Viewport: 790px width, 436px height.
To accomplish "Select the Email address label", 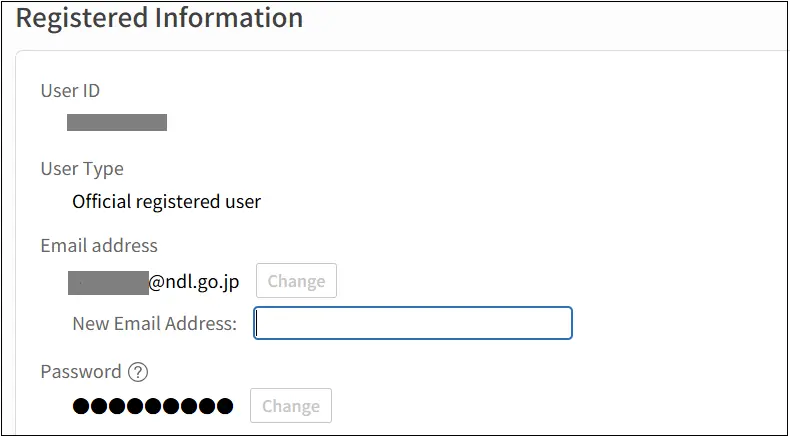I will pyautogui.click(x=99, y=245).
